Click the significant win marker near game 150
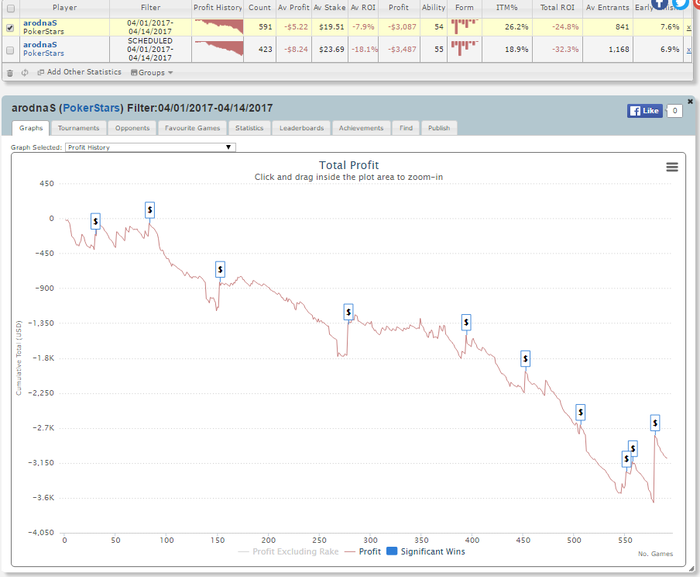 220,270
